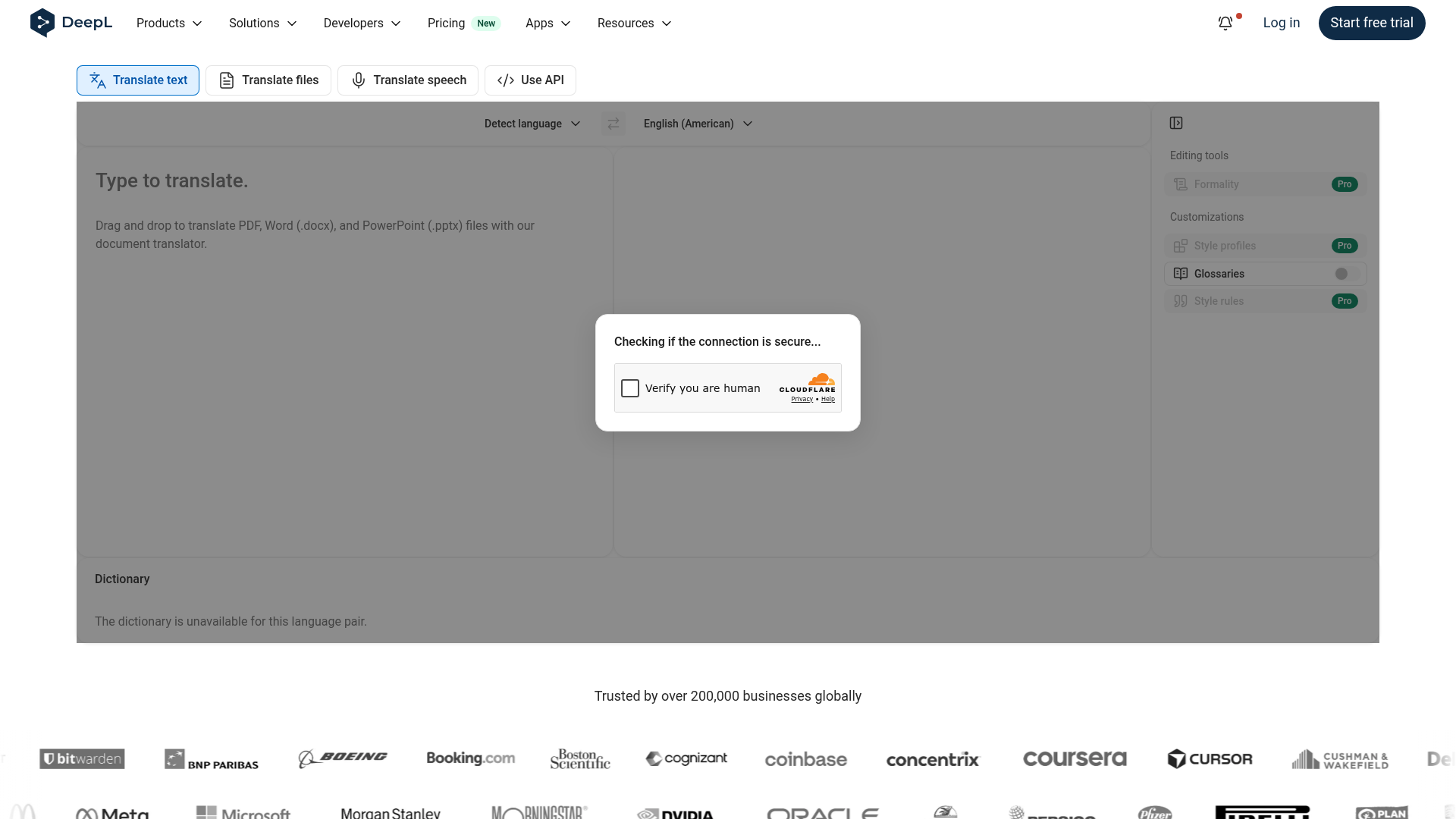Click the Pro badge beside Formality
The image size is (1456, 819).
[x=1345, y=184]
